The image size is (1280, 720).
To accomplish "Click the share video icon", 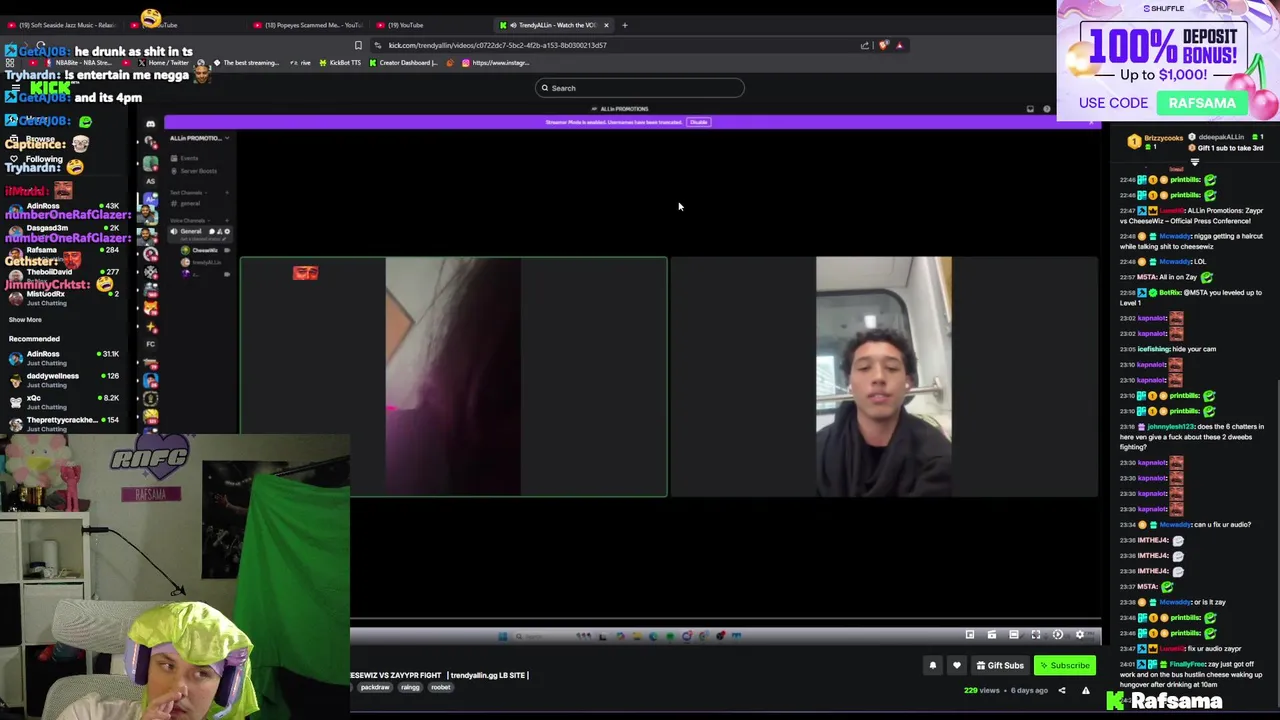I will click(1062, 690).
